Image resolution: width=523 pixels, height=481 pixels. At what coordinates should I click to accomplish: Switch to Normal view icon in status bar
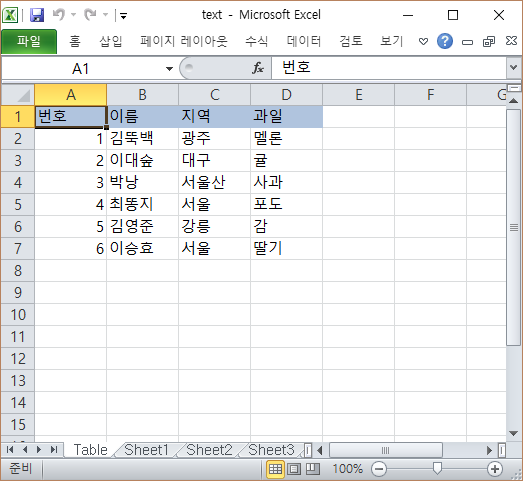point(275,469)
